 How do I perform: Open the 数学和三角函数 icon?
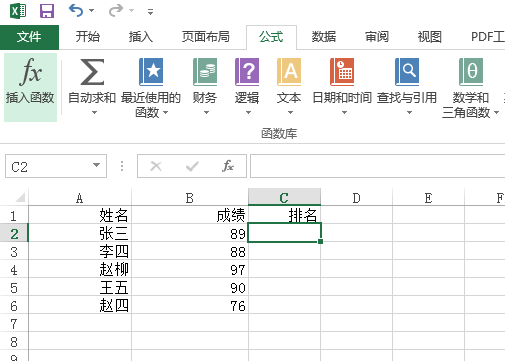(471, 72)
